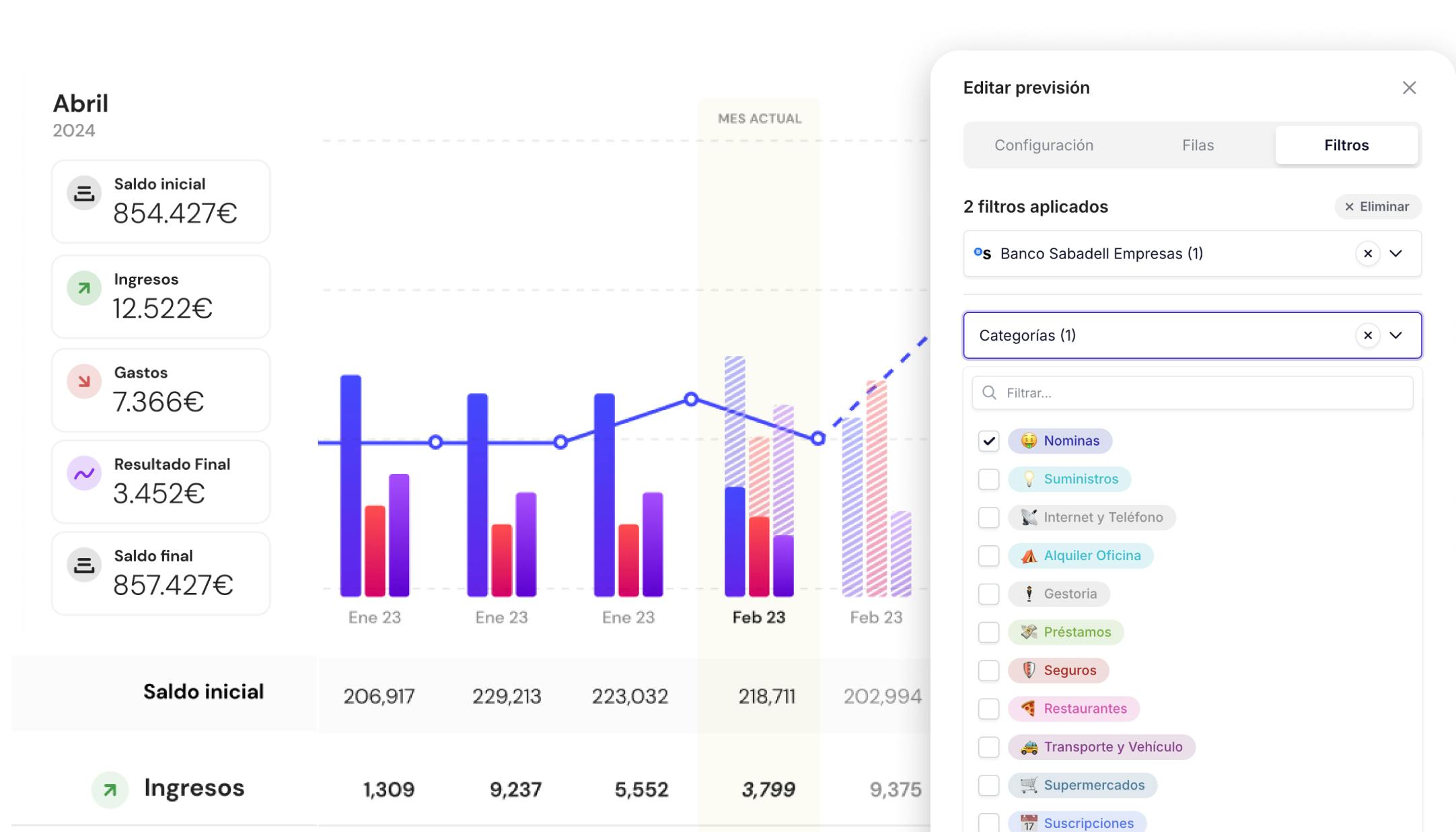Click the Saldo inicial card icon
The image size is (1456, 832).
[x=84, y=193]
